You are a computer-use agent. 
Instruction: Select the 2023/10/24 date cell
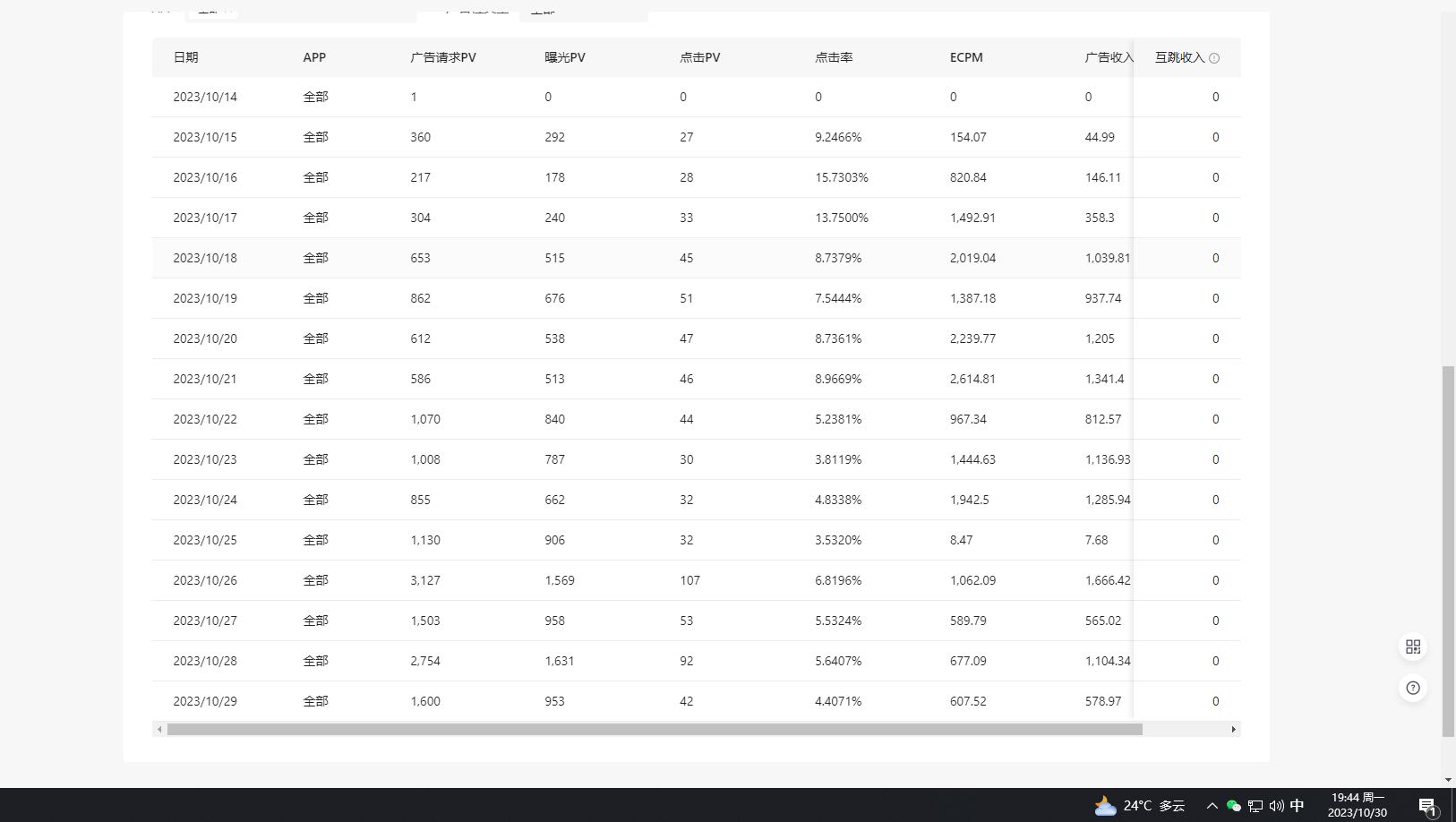[205, 500]
